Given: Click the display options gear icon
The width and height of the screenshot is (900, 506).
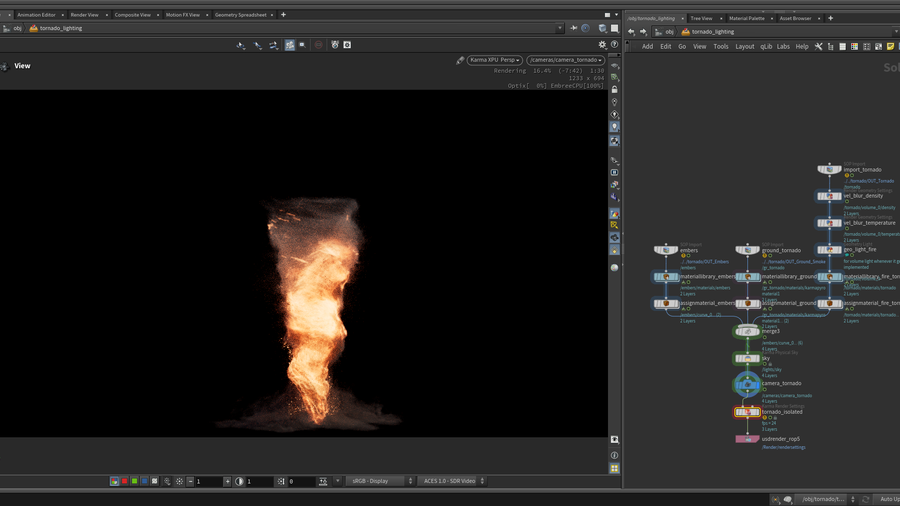Looking at the screenshot, I should (x=602, y=45).
